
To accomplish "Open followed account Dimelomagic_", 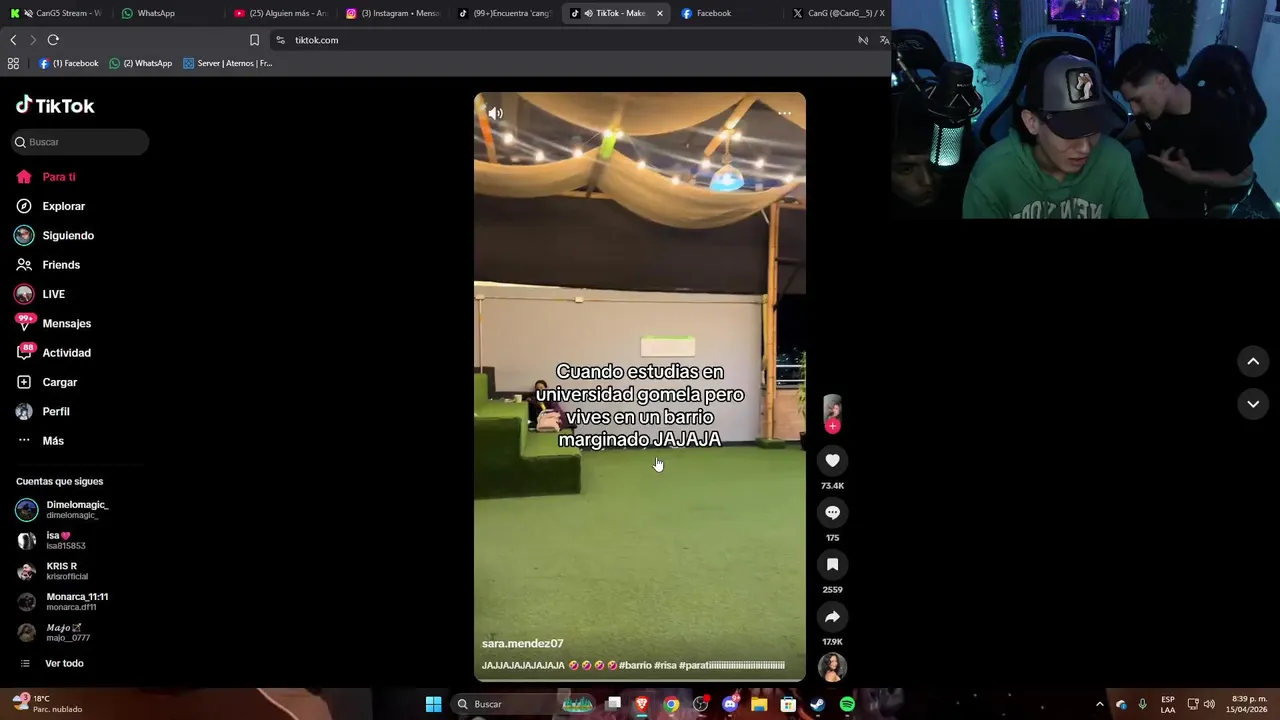I will click(x=62, y=510).
